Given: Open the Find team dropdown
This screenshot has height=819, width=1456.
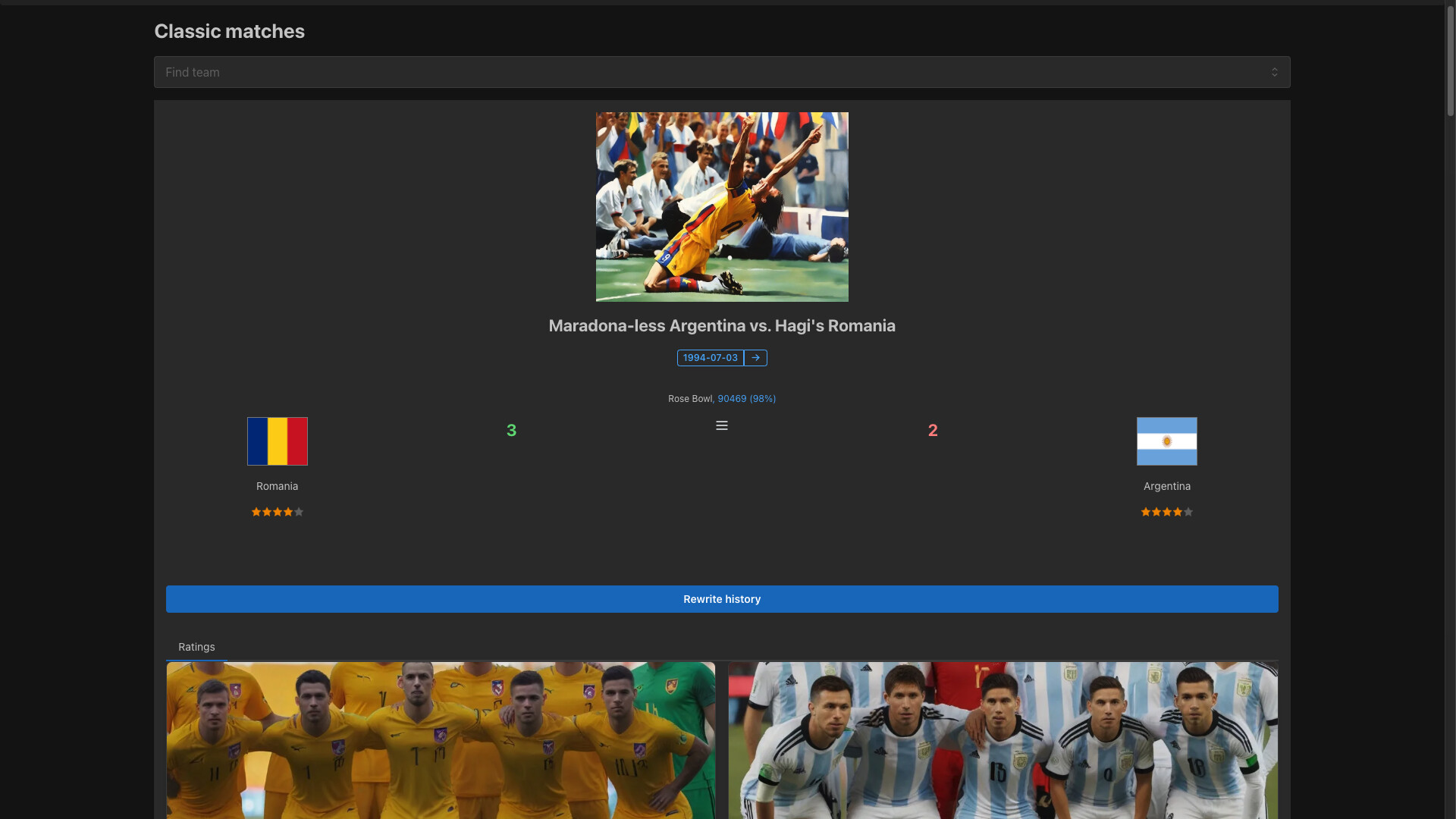Looking at the screenshot, I should click(x=722, y=72).
